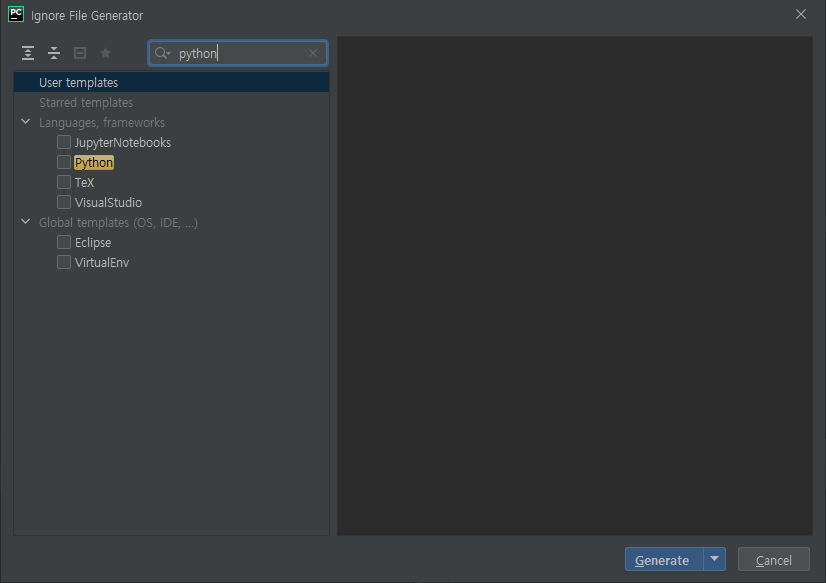Screen dimensions: 826x583
Task: Close the Ignore File Generator dialog
Action: point(801,14)
